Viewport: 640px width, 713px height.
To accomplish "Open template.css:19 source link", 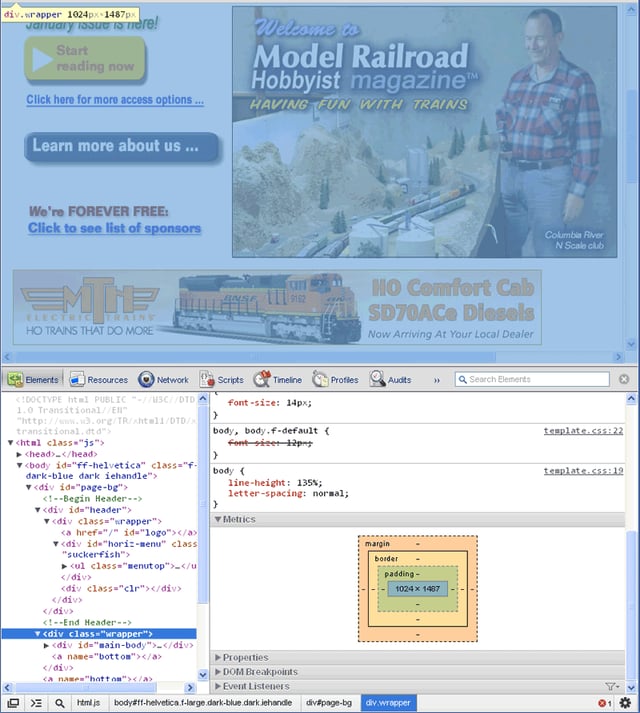I will (583, 471).
